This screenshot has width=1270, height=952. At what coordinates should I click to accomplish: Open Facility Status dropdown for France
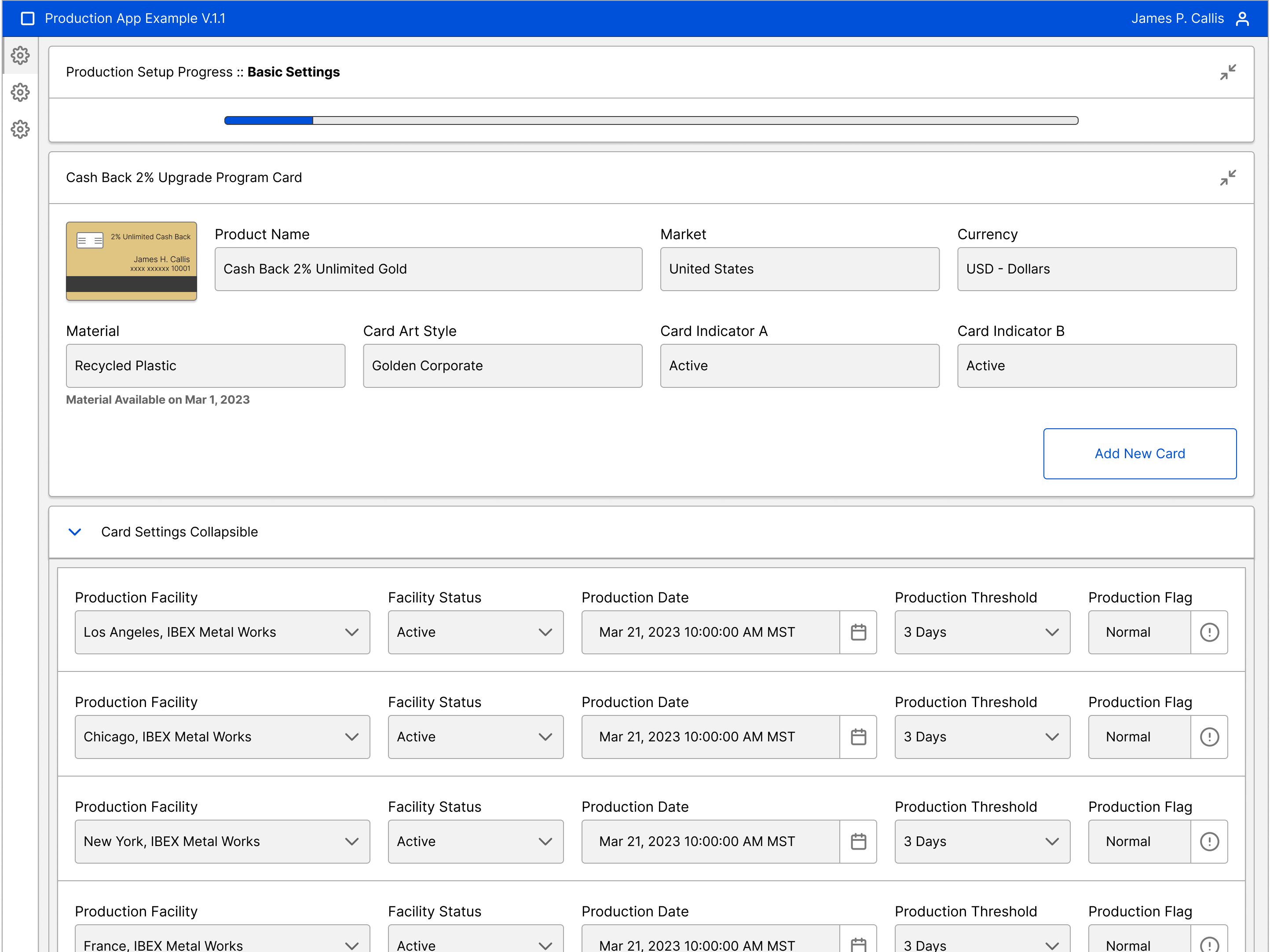pos(476,939)
